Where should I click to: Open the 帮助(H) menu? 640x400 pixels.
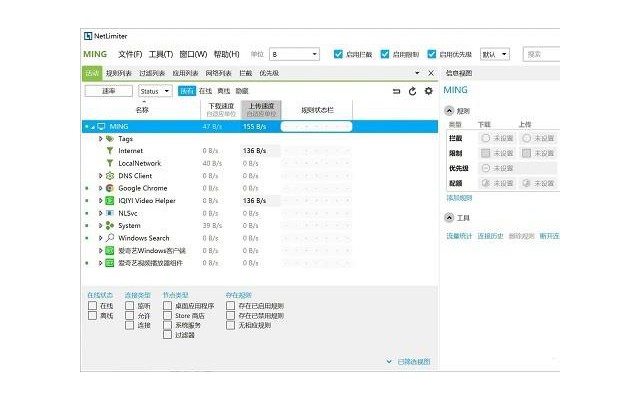pyautogui.click(x=226, y=54)
